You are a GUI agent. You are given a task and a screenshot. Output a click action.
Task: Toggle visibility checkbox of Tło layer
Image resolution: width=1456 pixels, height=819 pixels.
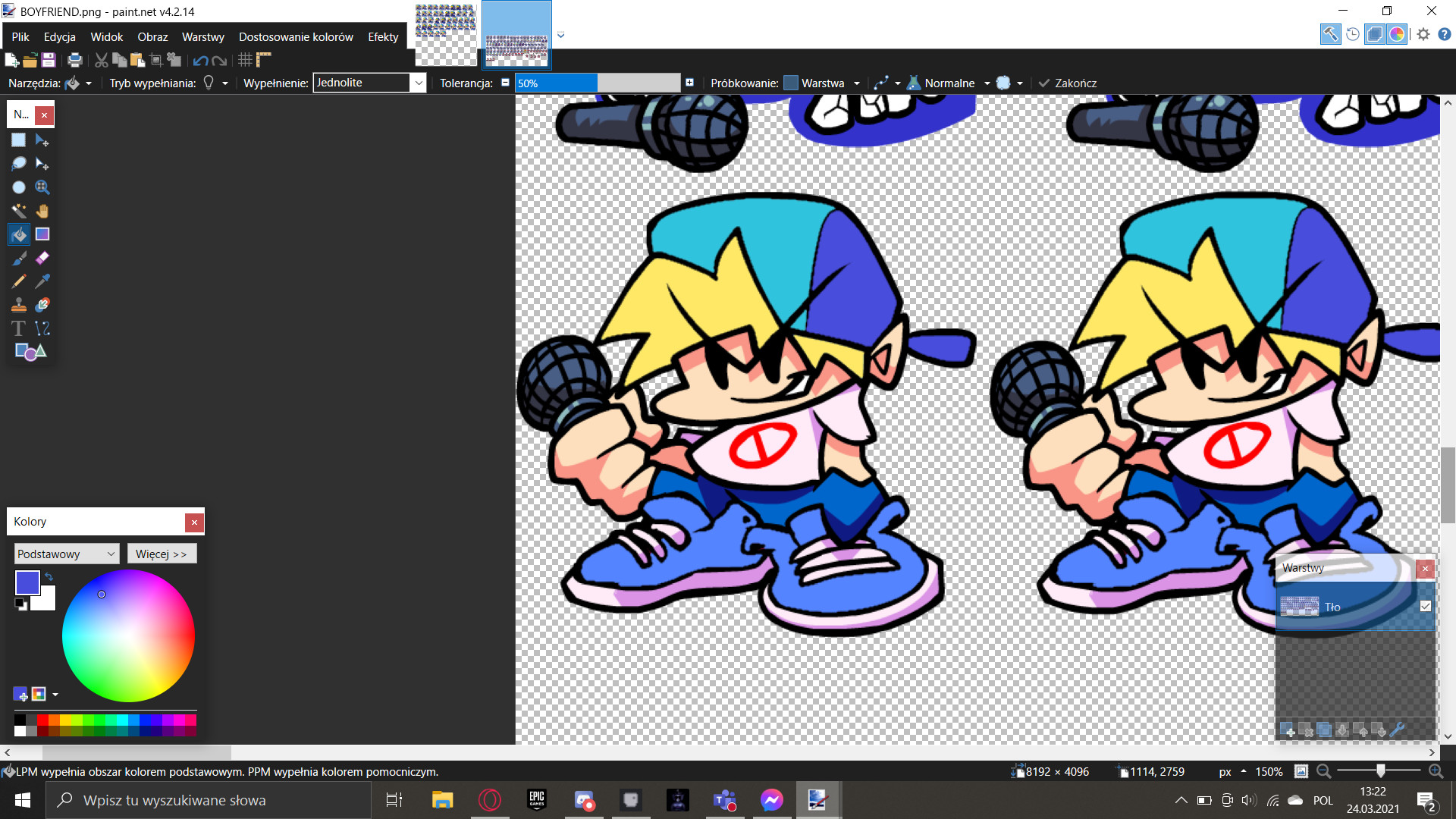pyautogui.click(x=1425, y=606)
